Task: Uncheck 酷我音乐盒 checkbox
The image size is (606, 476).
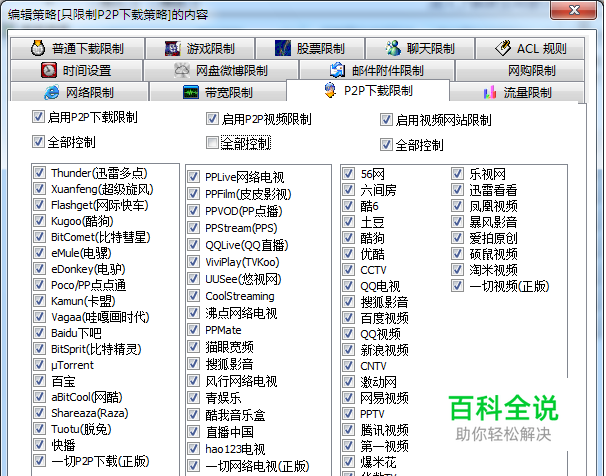Action: 193,415
